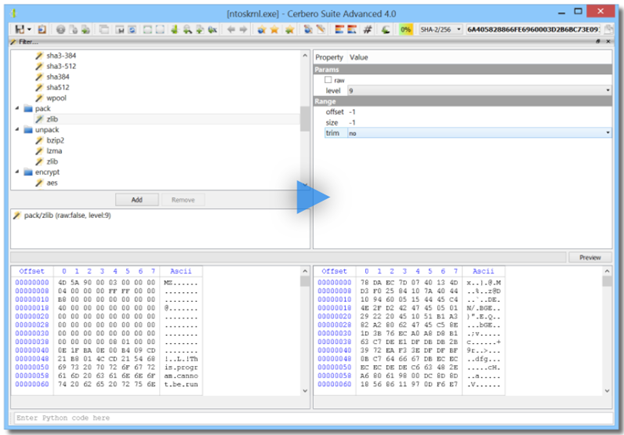Click the green down-arrow toolbar icon
624x435 pixels.
[x=174, y=29]
